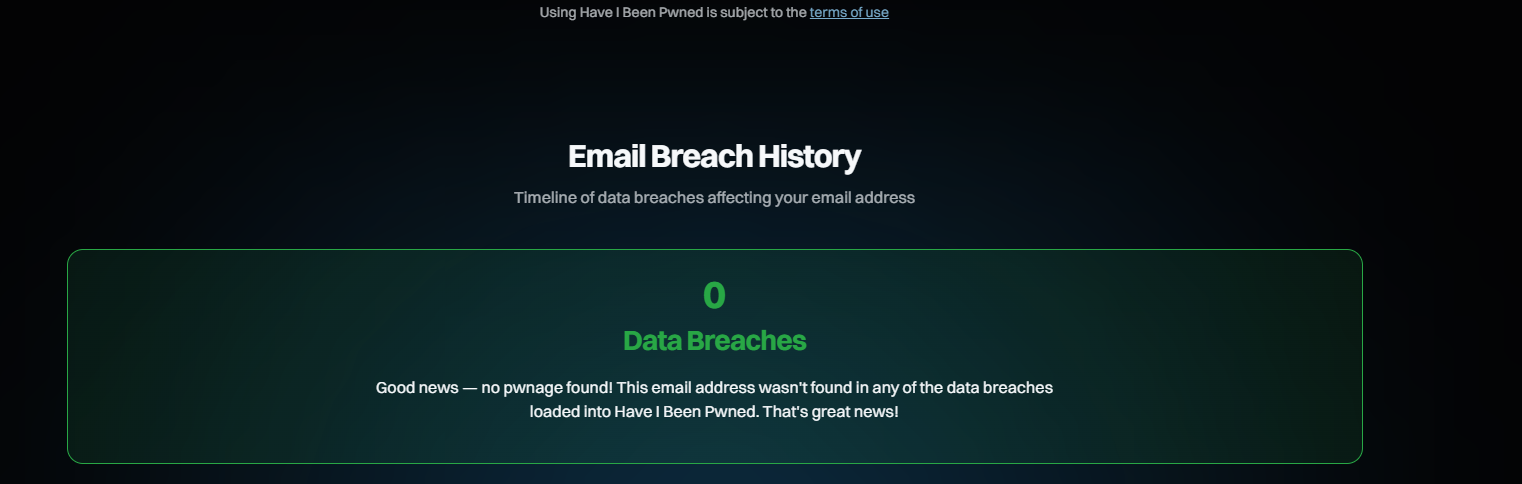1522x484 pixels.
Task: Click the green zero breach count
Action: point(714,295)
